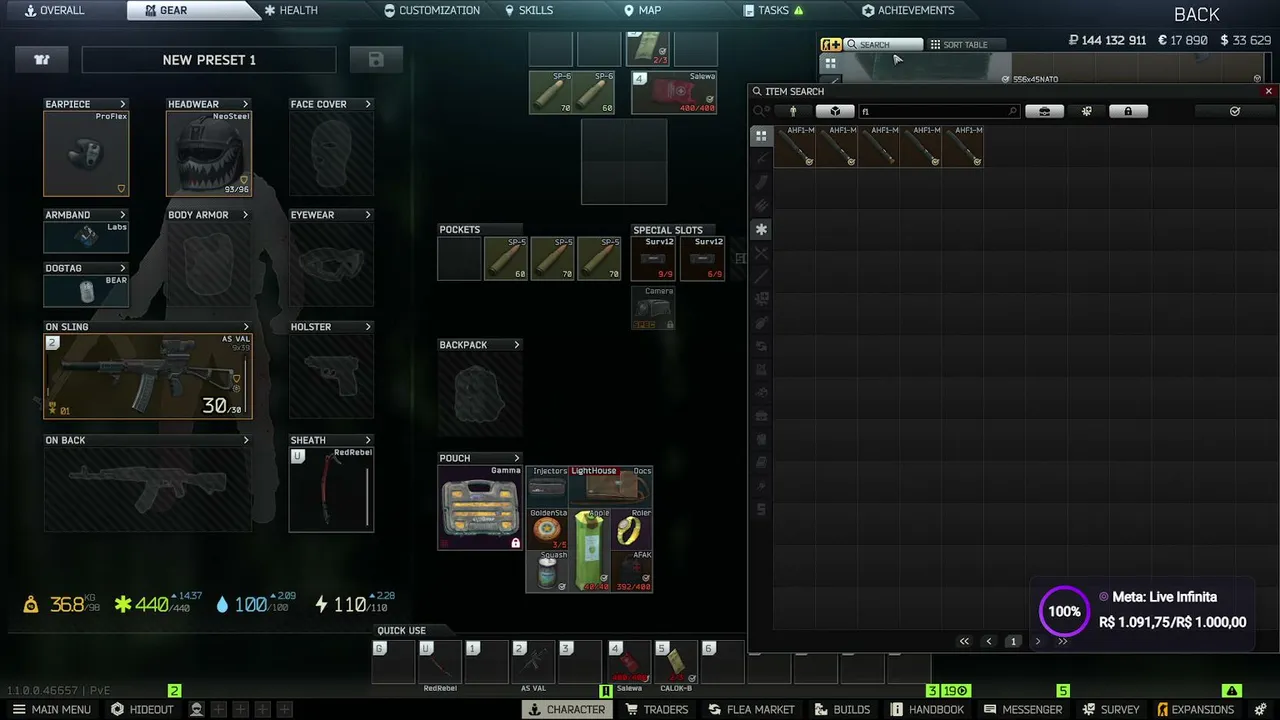The width and height of the screenshot is (1280, 720).
Task: Toggle the stash box filter in Item Search
Action: point(835,111)
